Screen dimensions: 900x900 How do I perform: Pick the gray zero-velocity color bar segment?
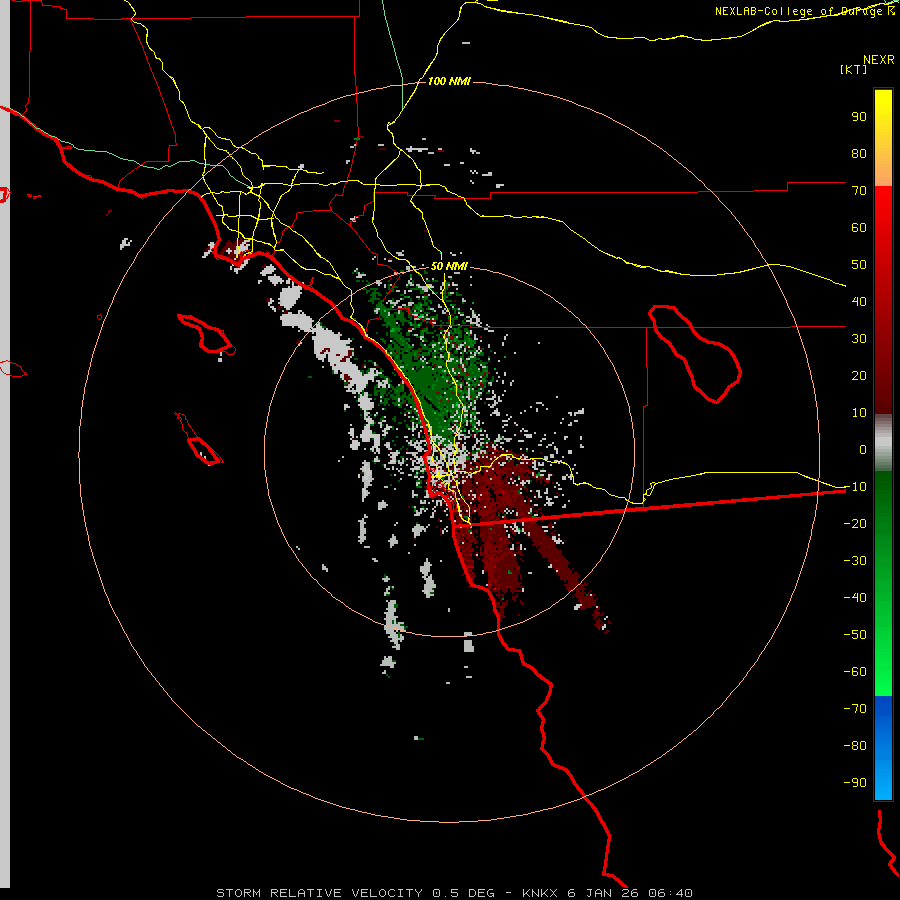(883, 443)
